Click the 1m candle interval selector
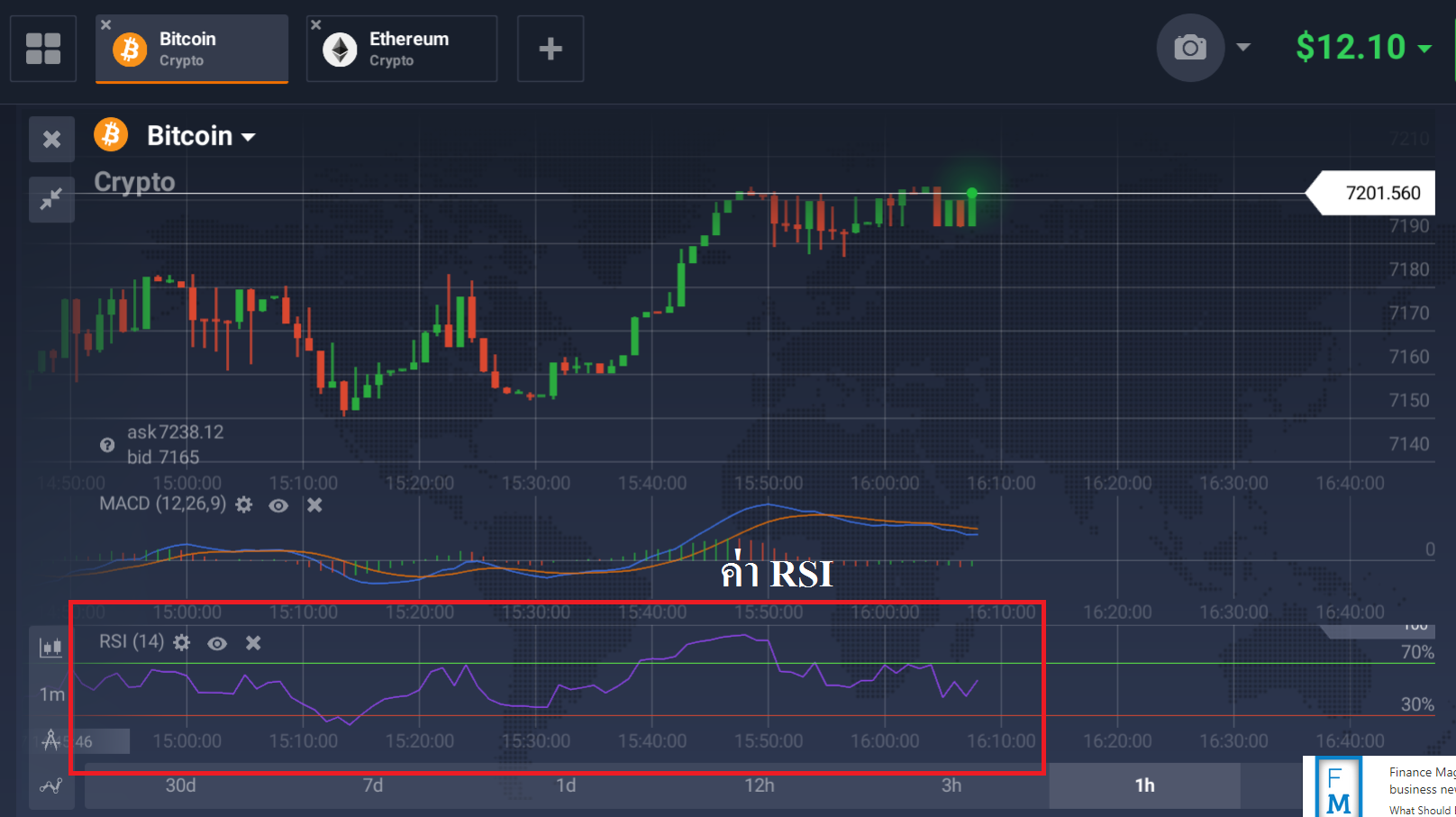1456x817 pixels. pyautogui.click(x=51, y=694)
